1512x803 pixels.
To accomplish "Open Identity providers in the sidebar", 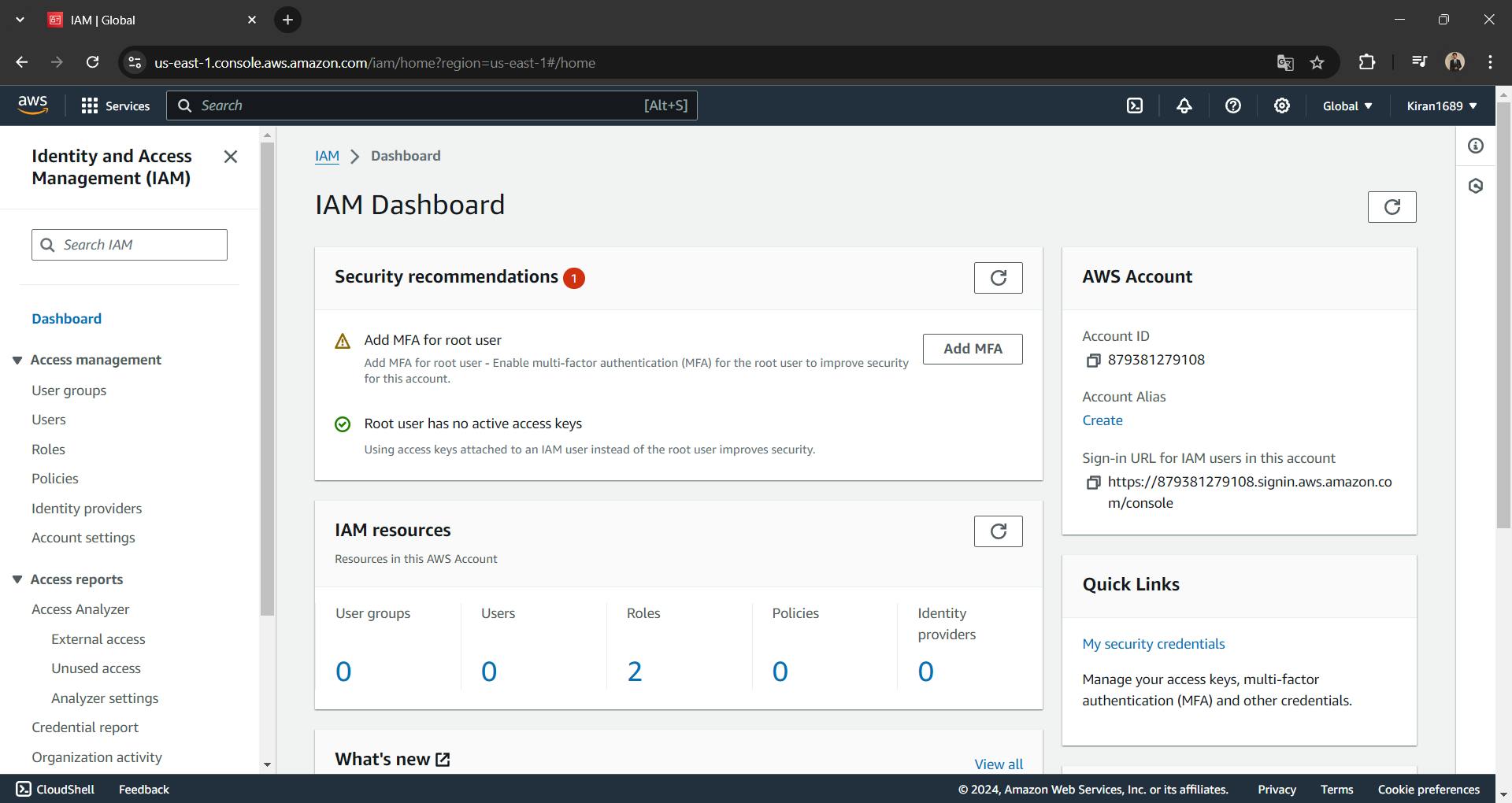I will 87,509.
